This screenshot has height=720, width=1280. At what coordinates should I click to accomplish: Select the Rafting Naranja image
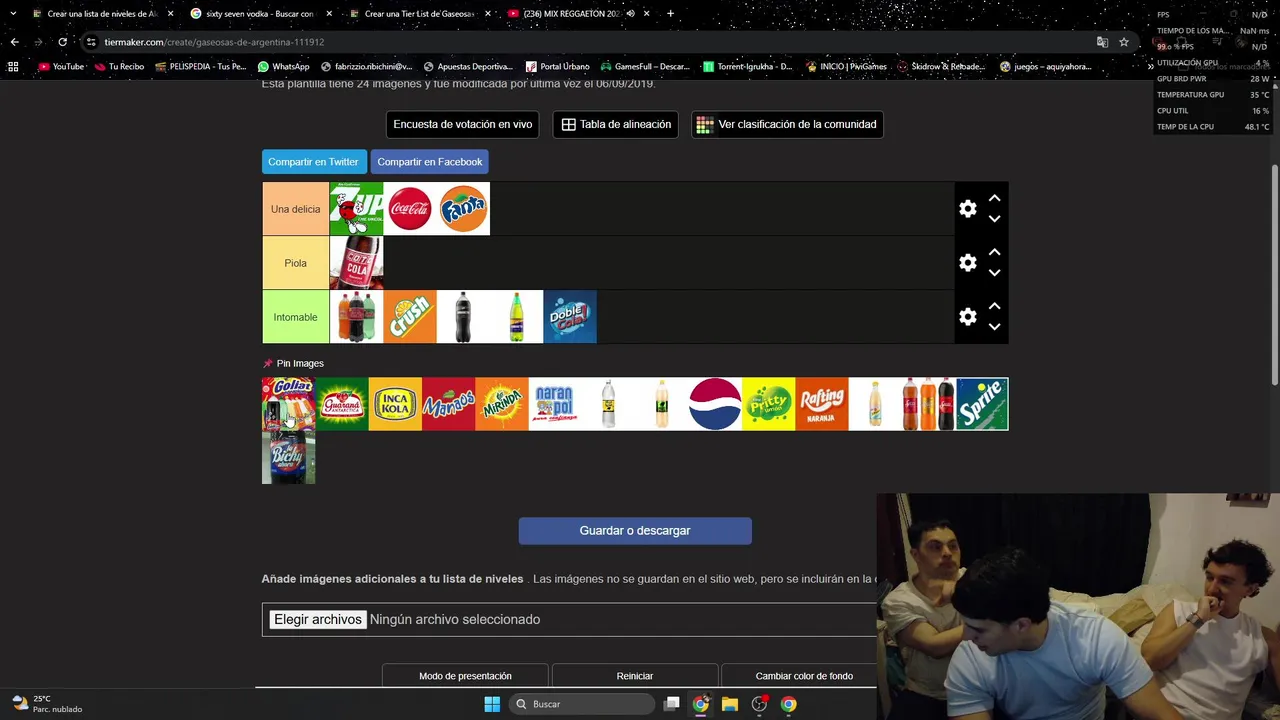822,404
